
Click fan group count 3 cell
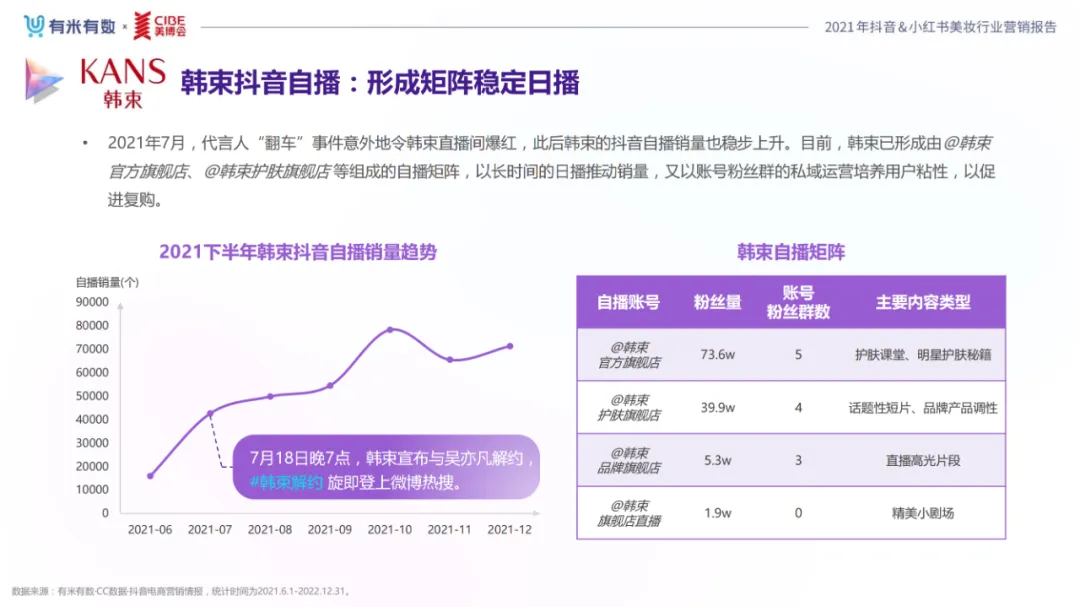coord(798,460)
